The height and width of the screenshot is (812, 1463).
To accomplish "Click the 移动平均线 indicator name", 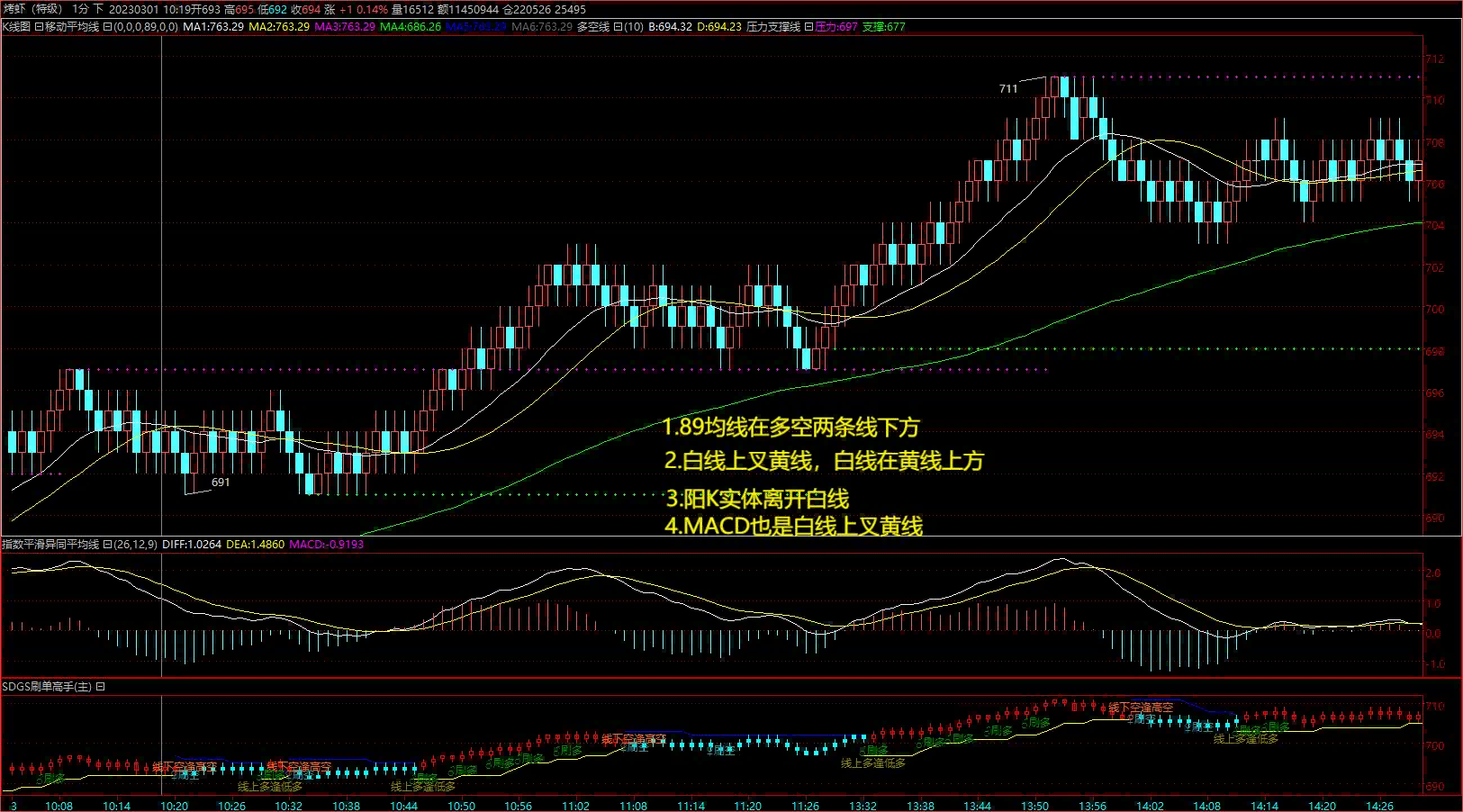I will point(71,27).
